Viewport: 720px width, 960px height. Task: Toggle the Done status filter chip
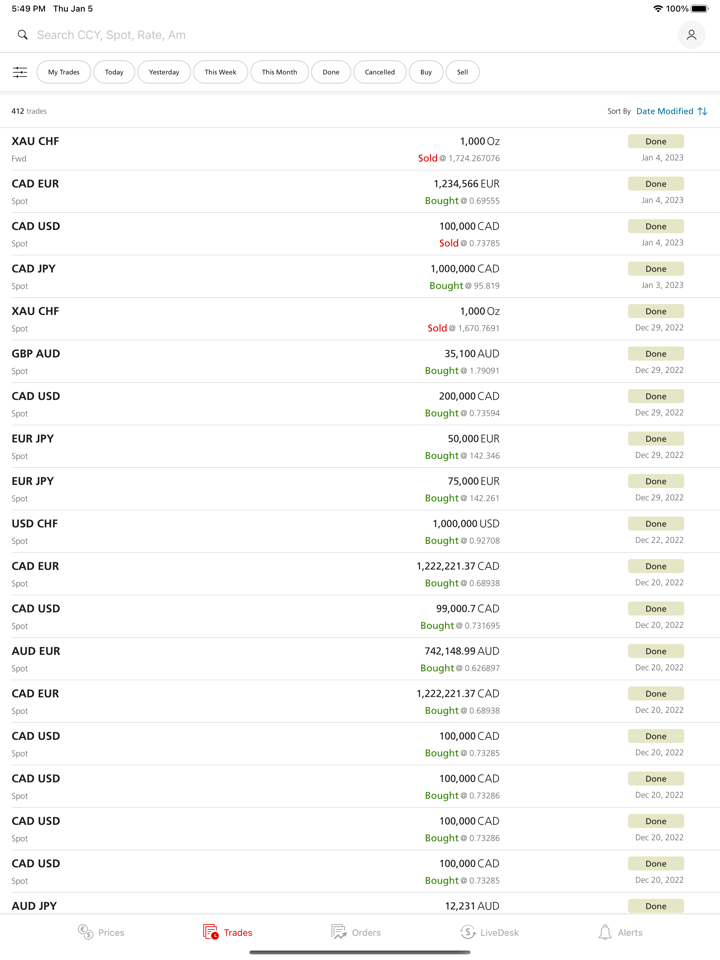tap(331, 72)
